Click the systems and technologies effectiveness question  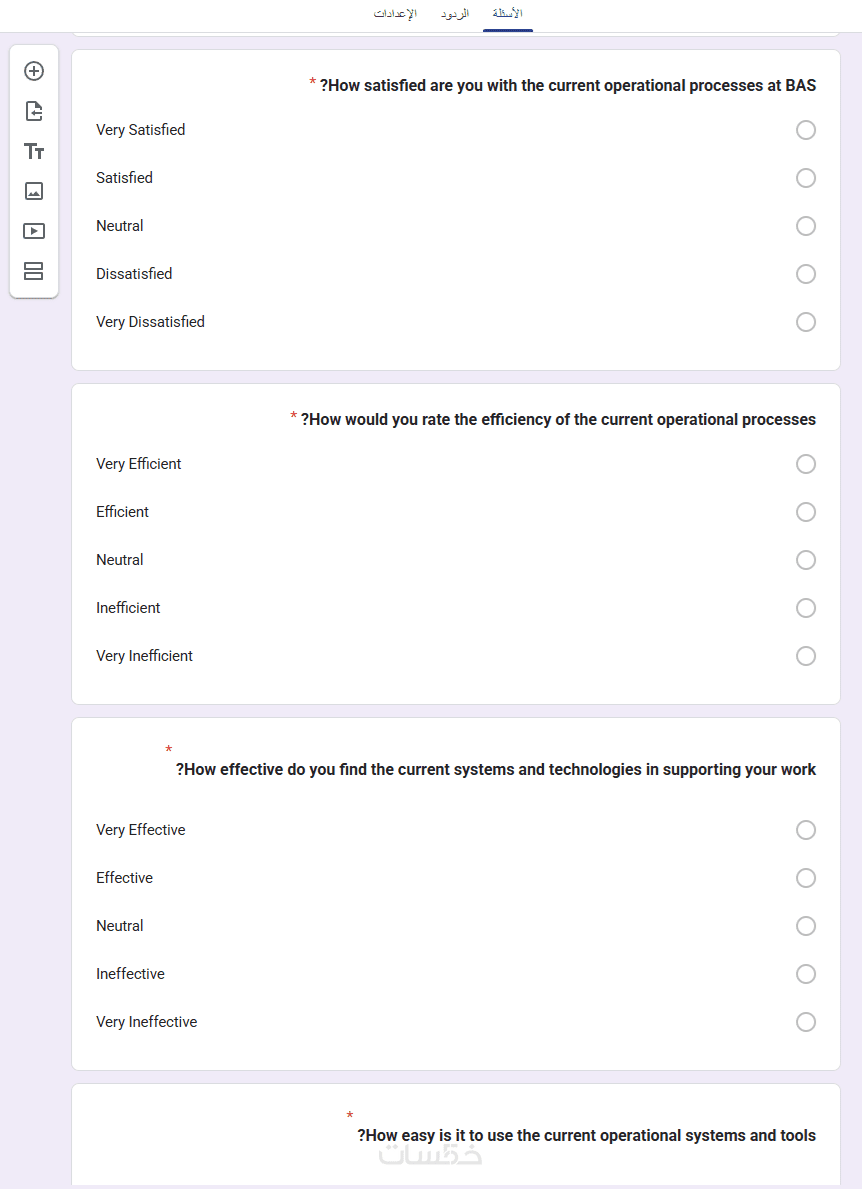tap(496, 770)
